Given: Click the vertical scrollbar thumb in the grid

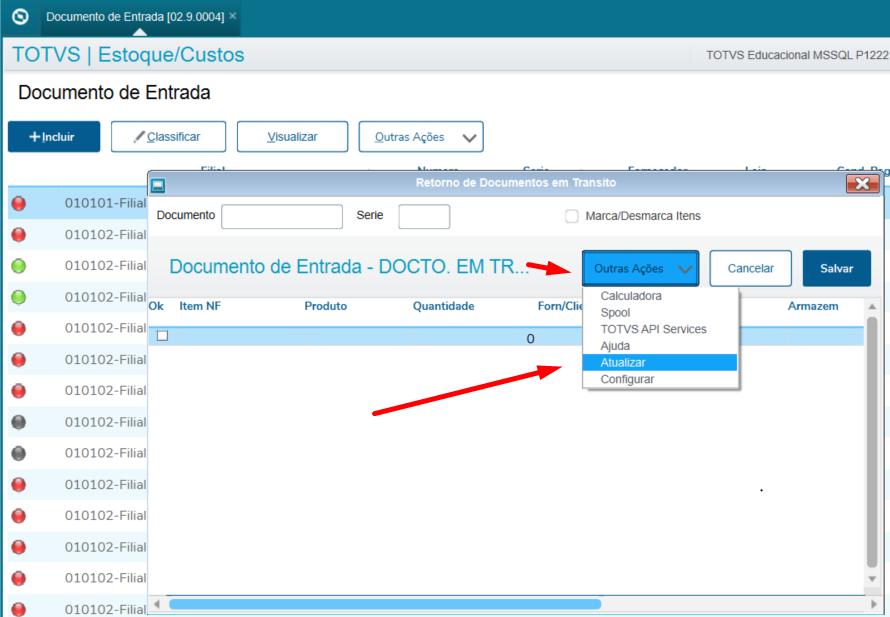Looking at the screenshot, I should pos(872,443).
